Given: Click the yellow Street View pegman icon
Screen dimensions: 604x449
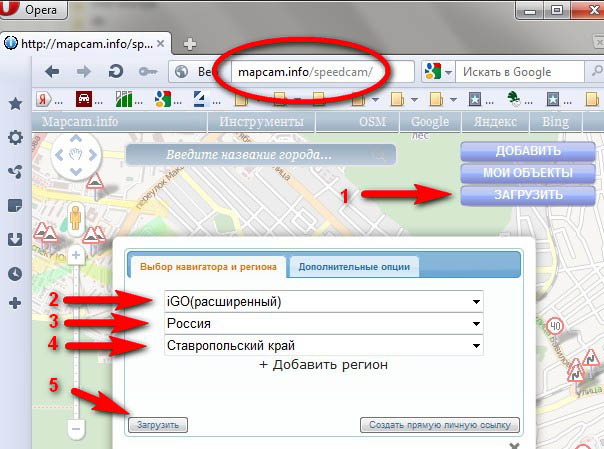Looking at the screenshot, I should pyautogui.click(x=75, y=216).
